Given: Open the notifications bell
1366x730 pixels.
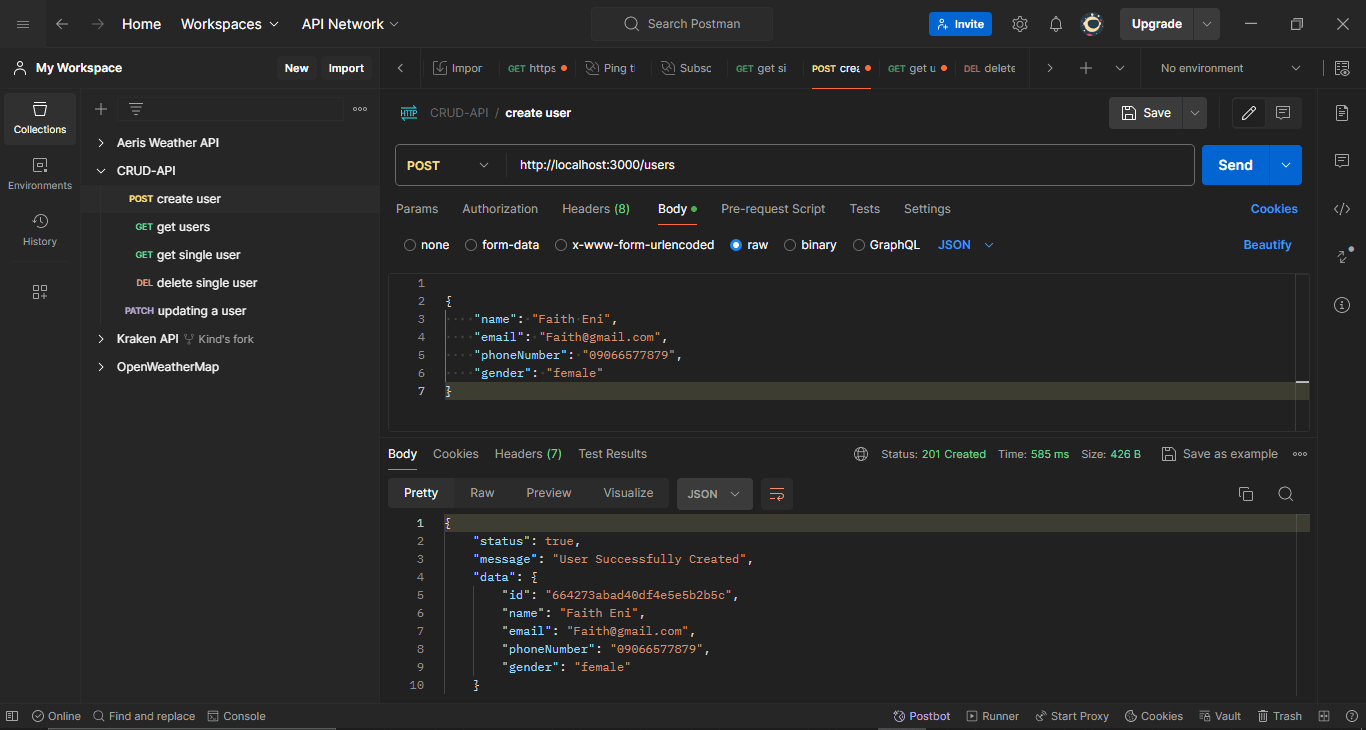Looking at the screenshot, I should (1056, 24).
